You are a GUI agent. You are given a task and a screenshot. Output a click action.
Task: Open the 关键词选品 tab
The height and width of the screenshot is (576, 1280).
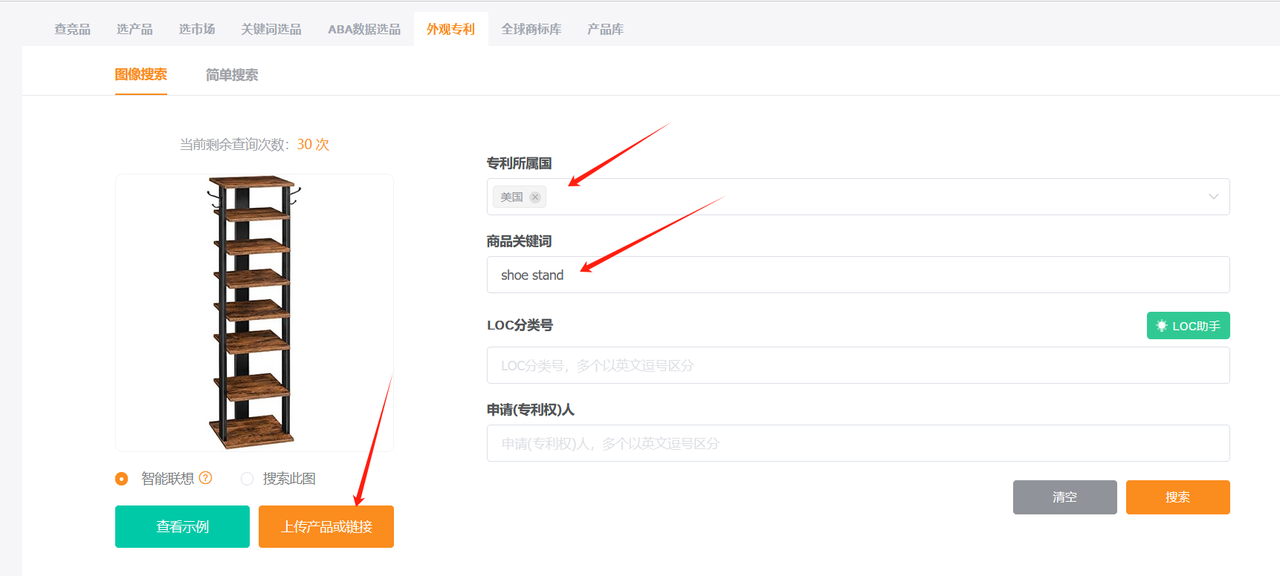click(x=271, y=29)
